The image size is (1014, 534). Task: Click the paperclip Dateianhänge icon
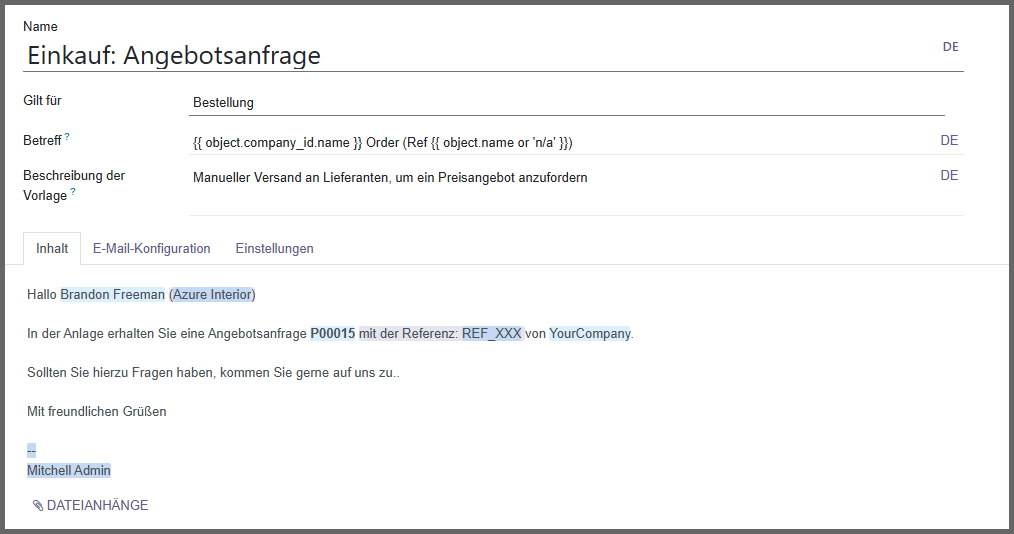point(38,506)
